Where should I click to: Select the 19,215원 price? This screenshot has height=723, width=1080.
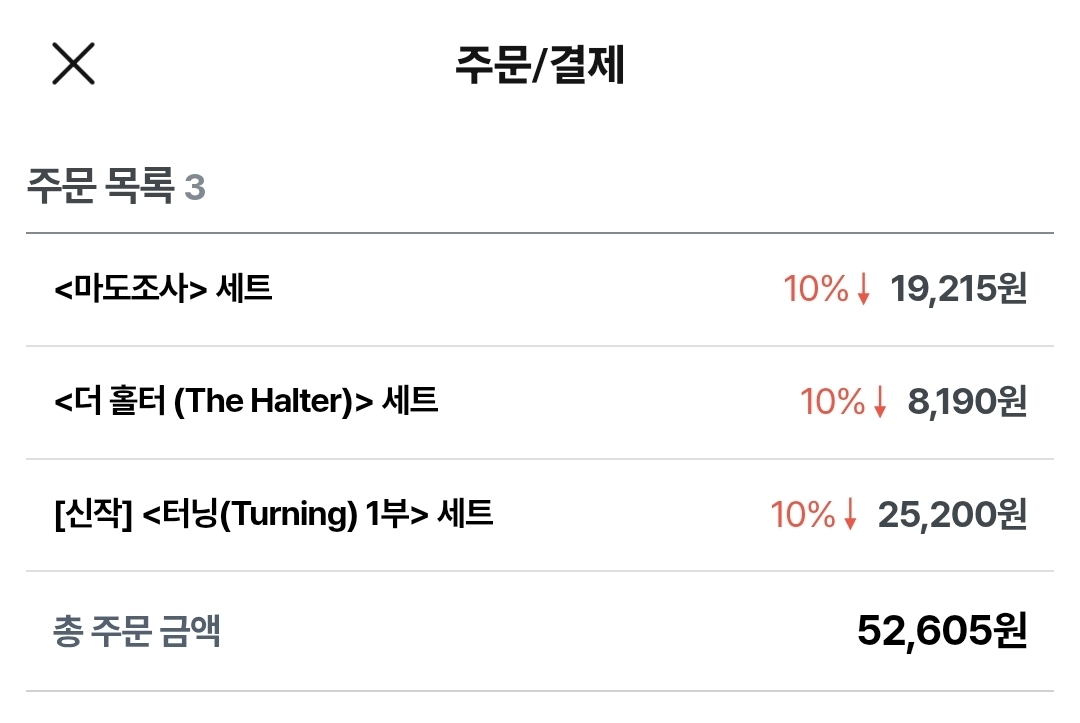click(x=958, y=290)
